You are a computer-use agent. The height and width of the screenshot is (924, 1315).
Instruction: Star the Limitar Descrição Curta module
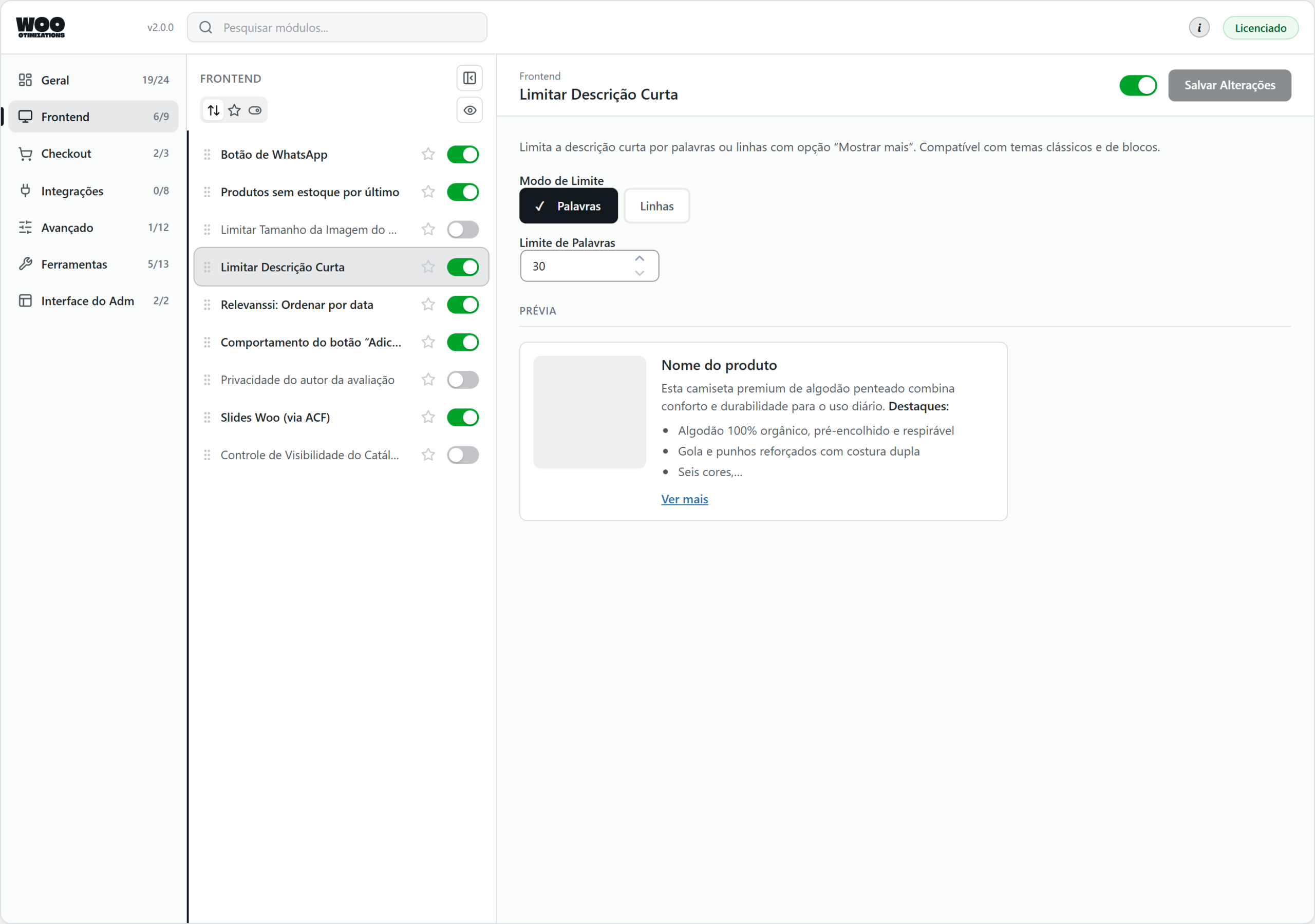pyautogui.click(x=428, y=267)
